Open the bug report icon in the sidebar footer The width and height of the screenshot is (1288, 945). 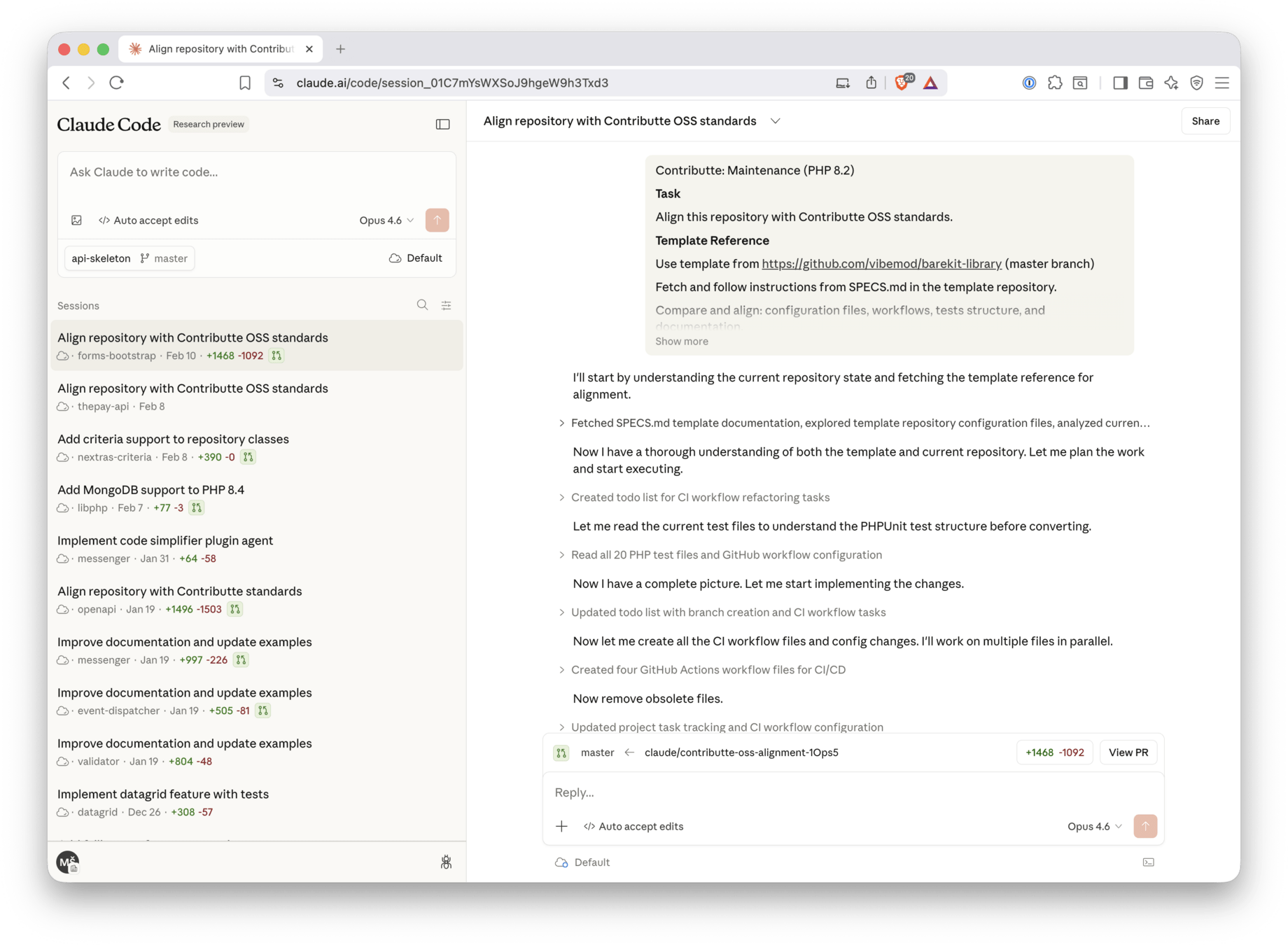[x=446, y=862]
